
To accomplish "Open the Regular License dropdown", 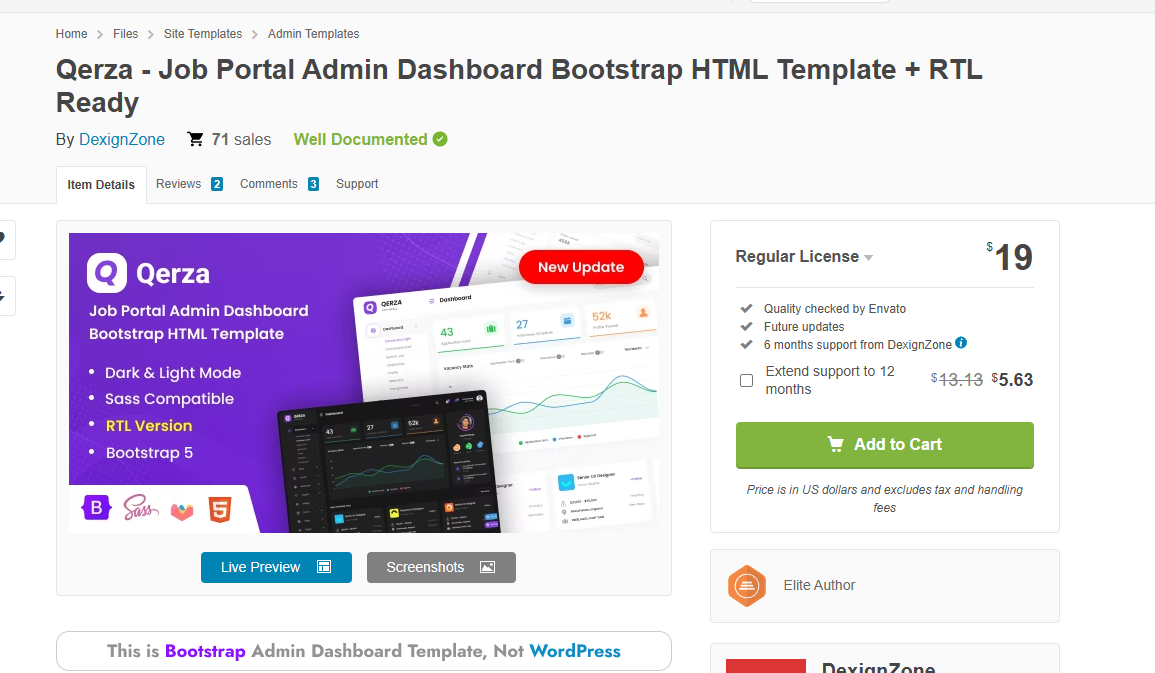I will point(866,257).
